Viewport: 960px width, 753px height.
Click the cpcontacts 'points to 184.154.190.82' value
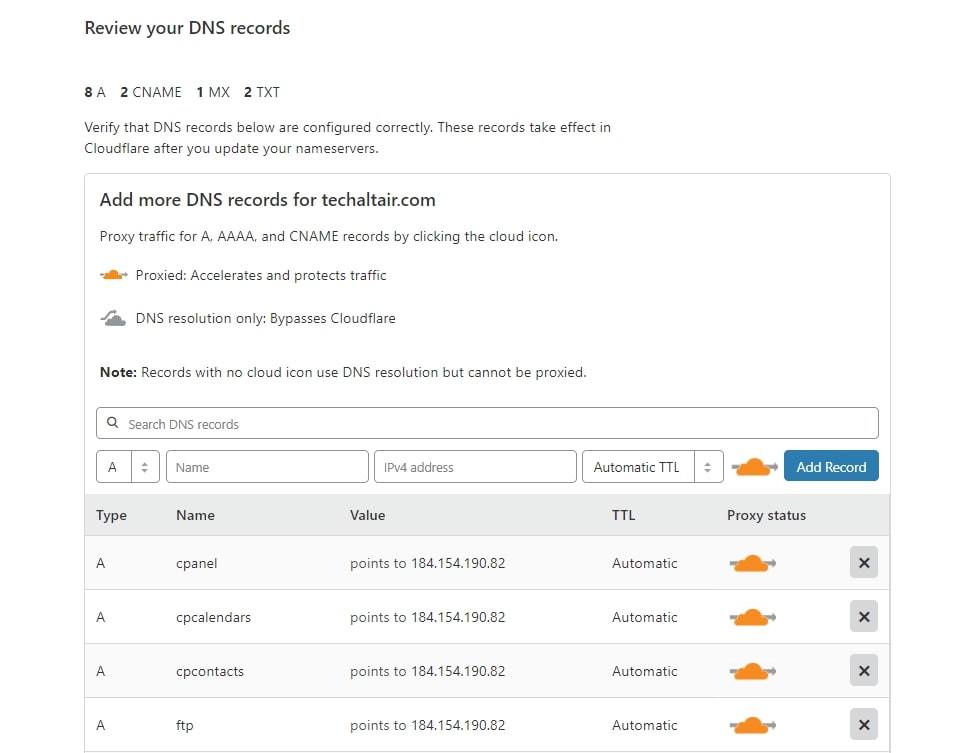(428, 671)
